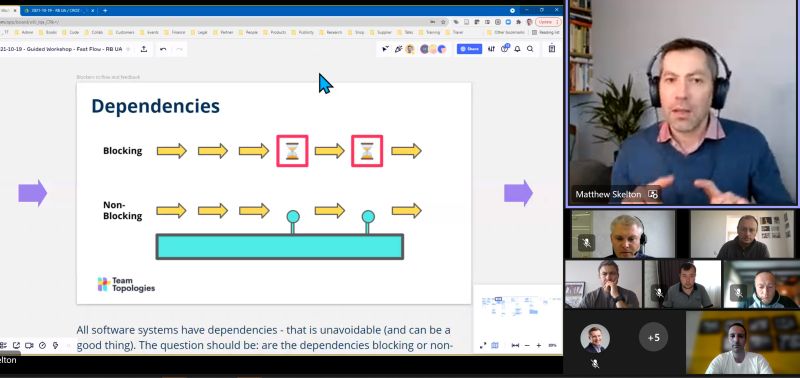Undo the last board action
800x378 pixels.
pos(163,49)
